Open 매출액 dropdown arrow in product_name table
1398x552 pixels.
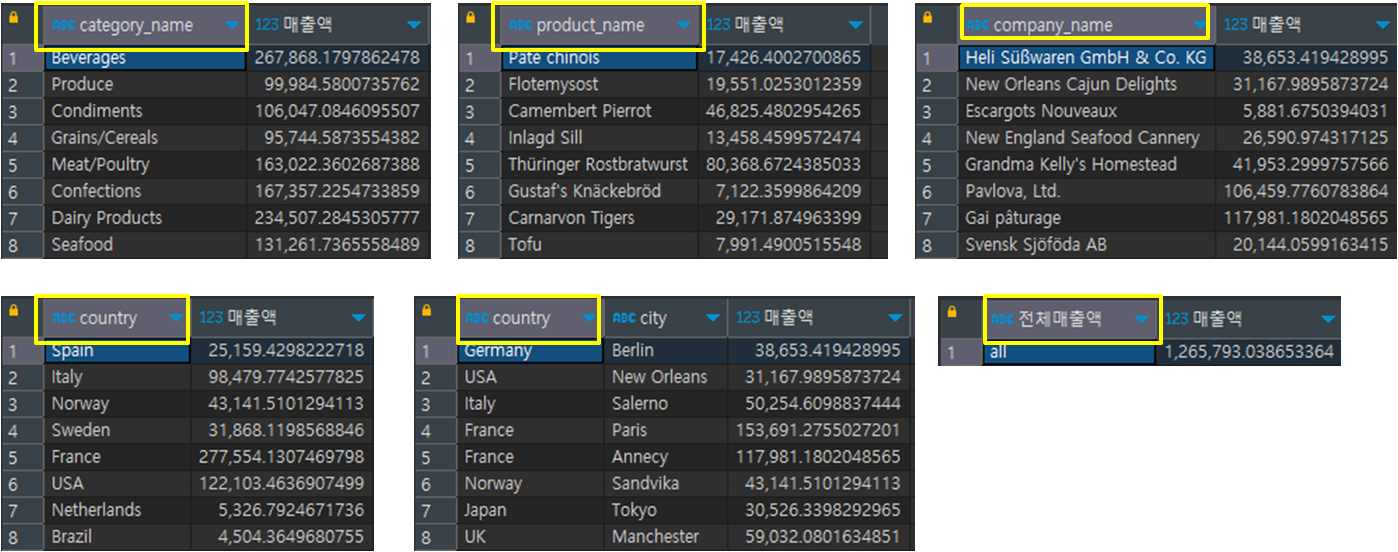pos(855,26)
